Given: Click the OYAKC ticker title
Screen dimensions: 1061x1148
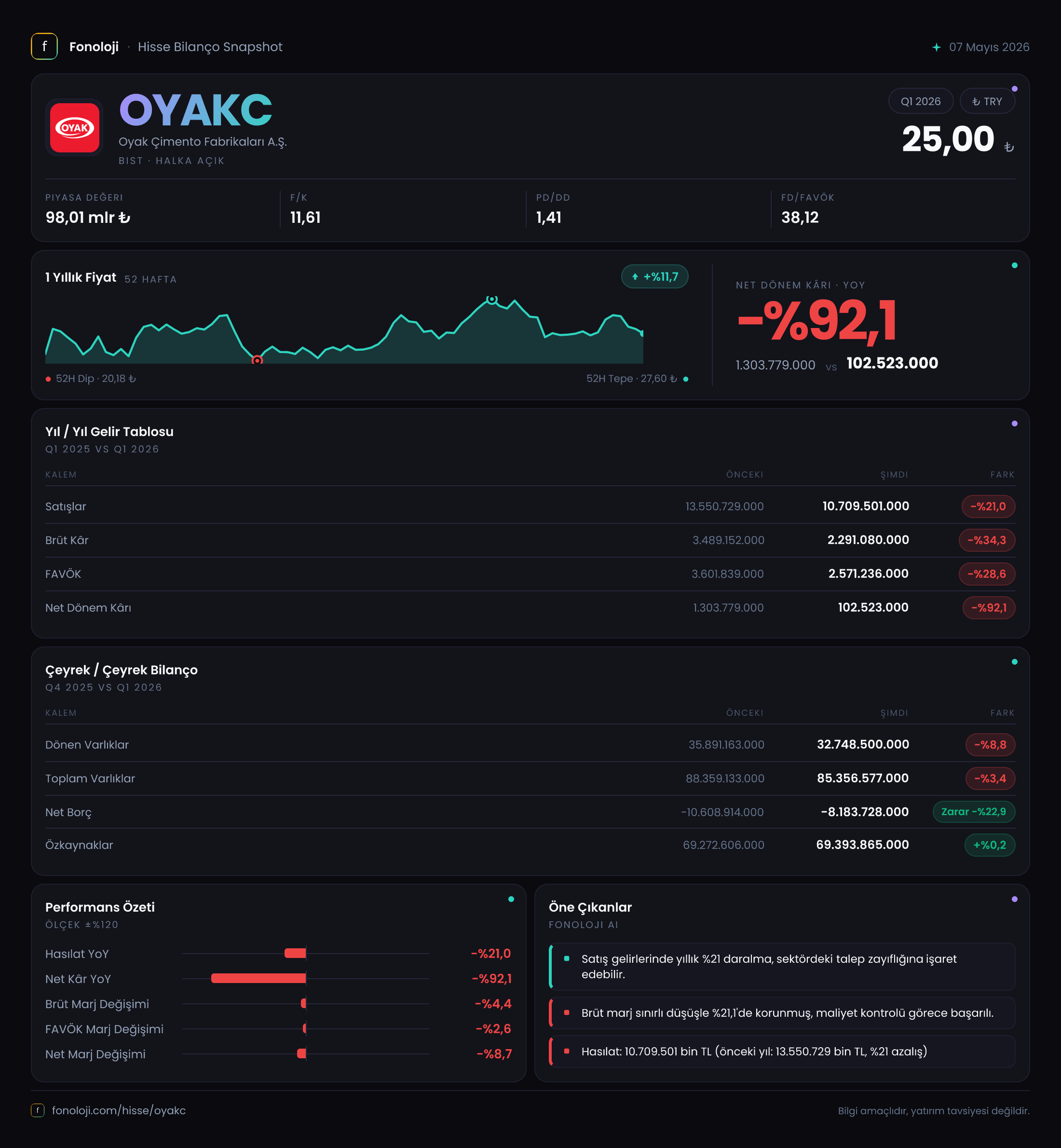Looking at the screenshot, I should [195, 110].
